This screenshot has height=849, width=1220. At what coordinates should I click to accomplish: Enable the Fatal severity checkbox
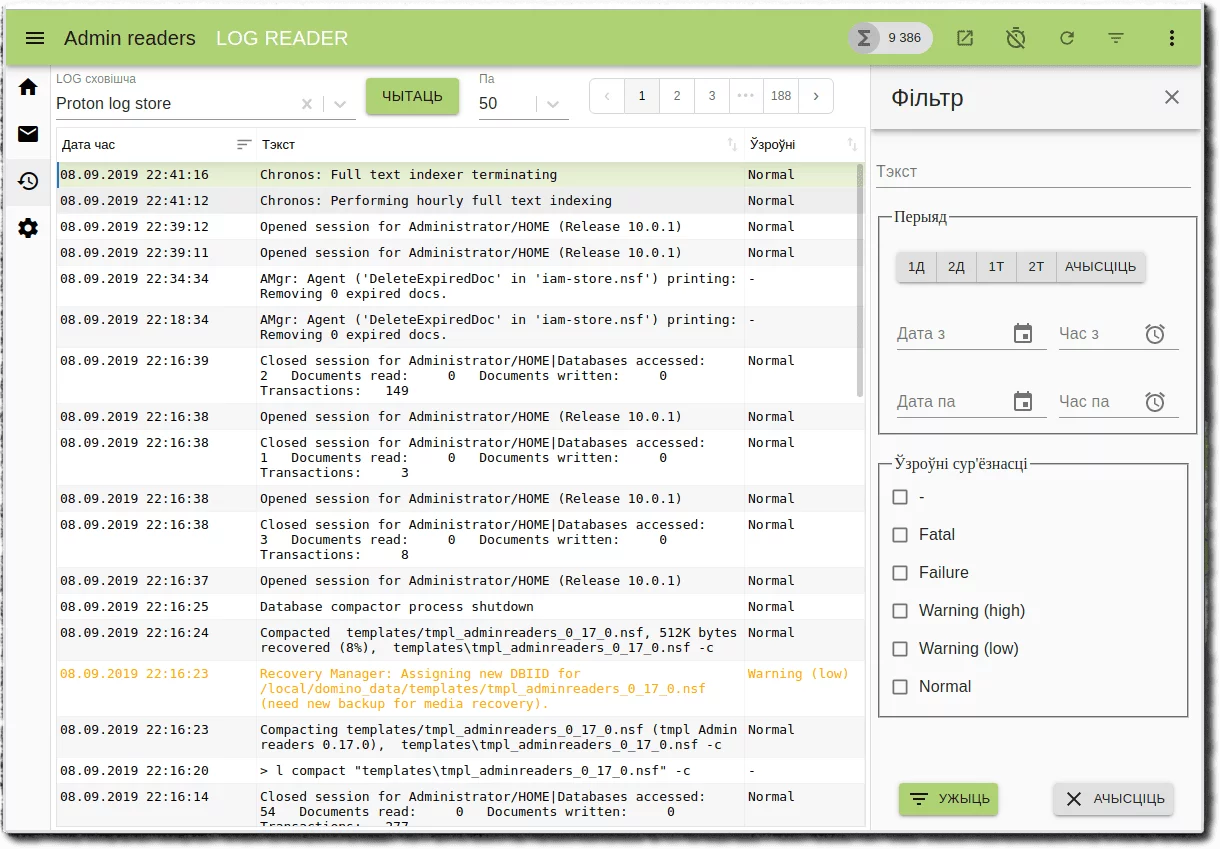(900, 535)
